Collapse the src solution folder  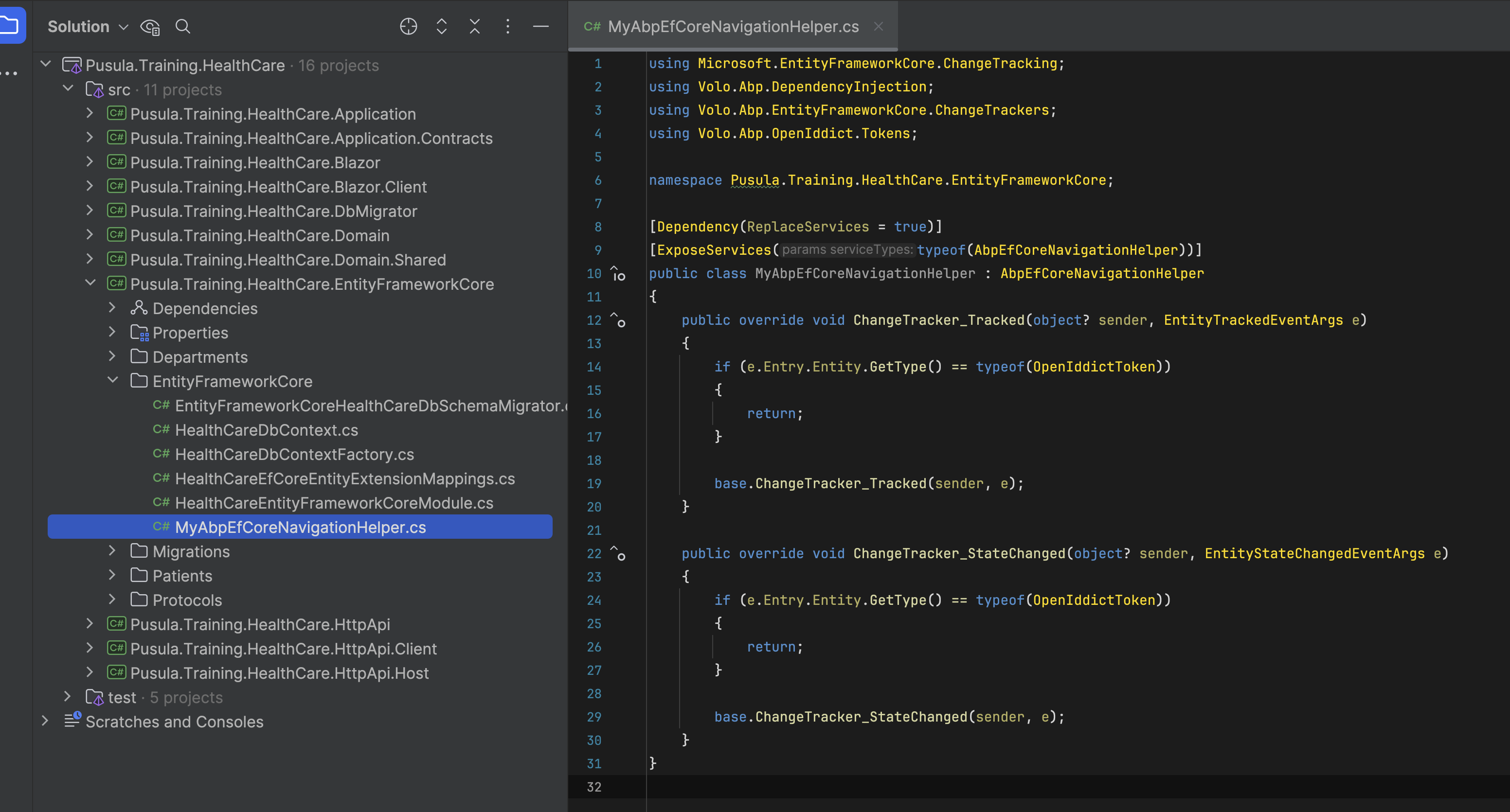68,89
